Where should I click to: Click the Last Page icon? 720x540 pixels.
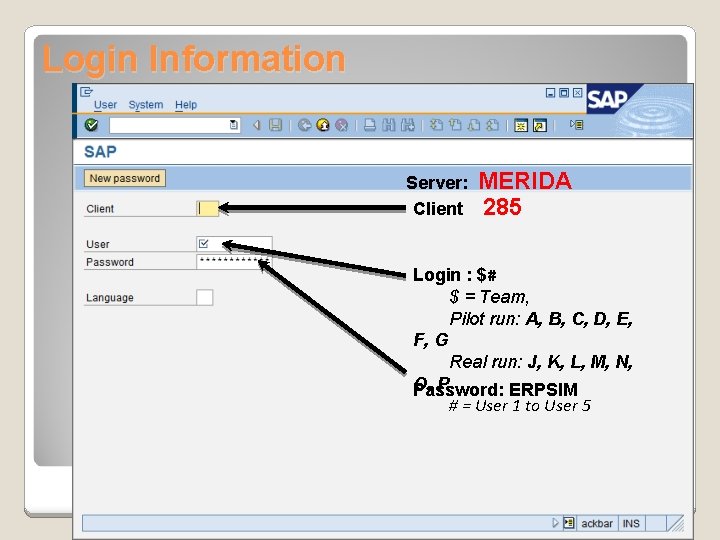coord(493,125)
